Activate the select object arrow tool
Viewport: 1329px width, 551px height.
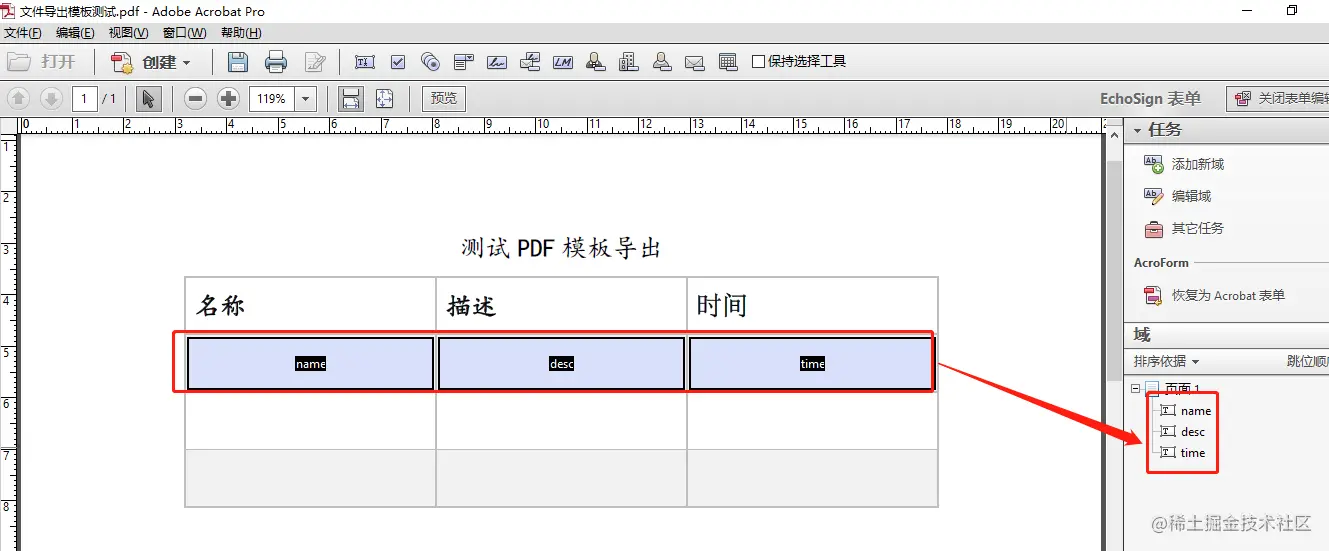148,98
